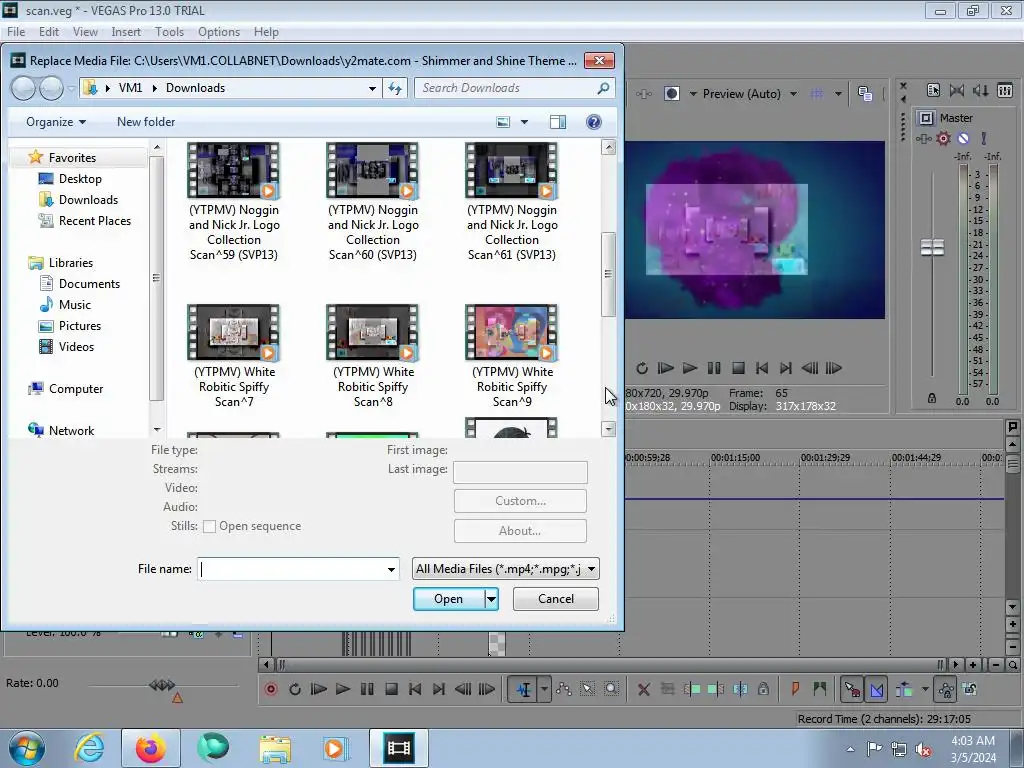Screen dimensions: 1024x768
Task: Expand the Auto Ripple mode dropdown arrow
Action: tap(925, 689)
